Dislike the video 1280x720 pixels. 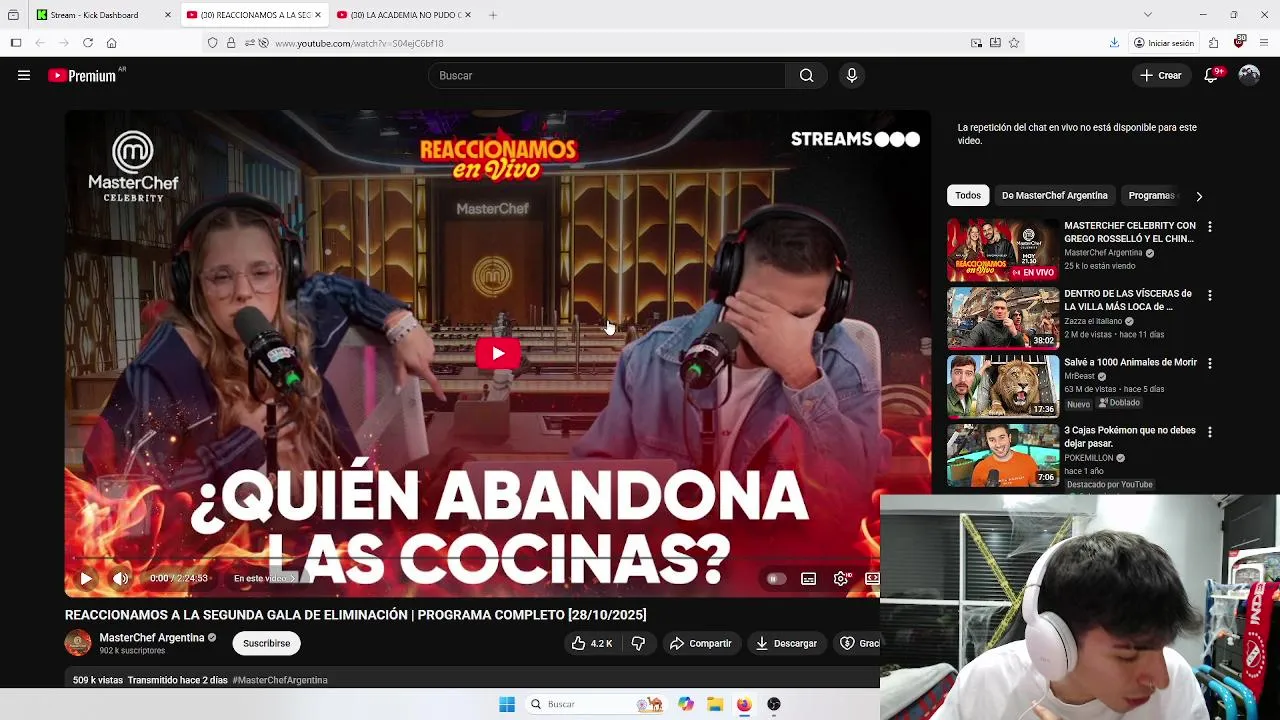pyautogui.click(x=638, y=643)
